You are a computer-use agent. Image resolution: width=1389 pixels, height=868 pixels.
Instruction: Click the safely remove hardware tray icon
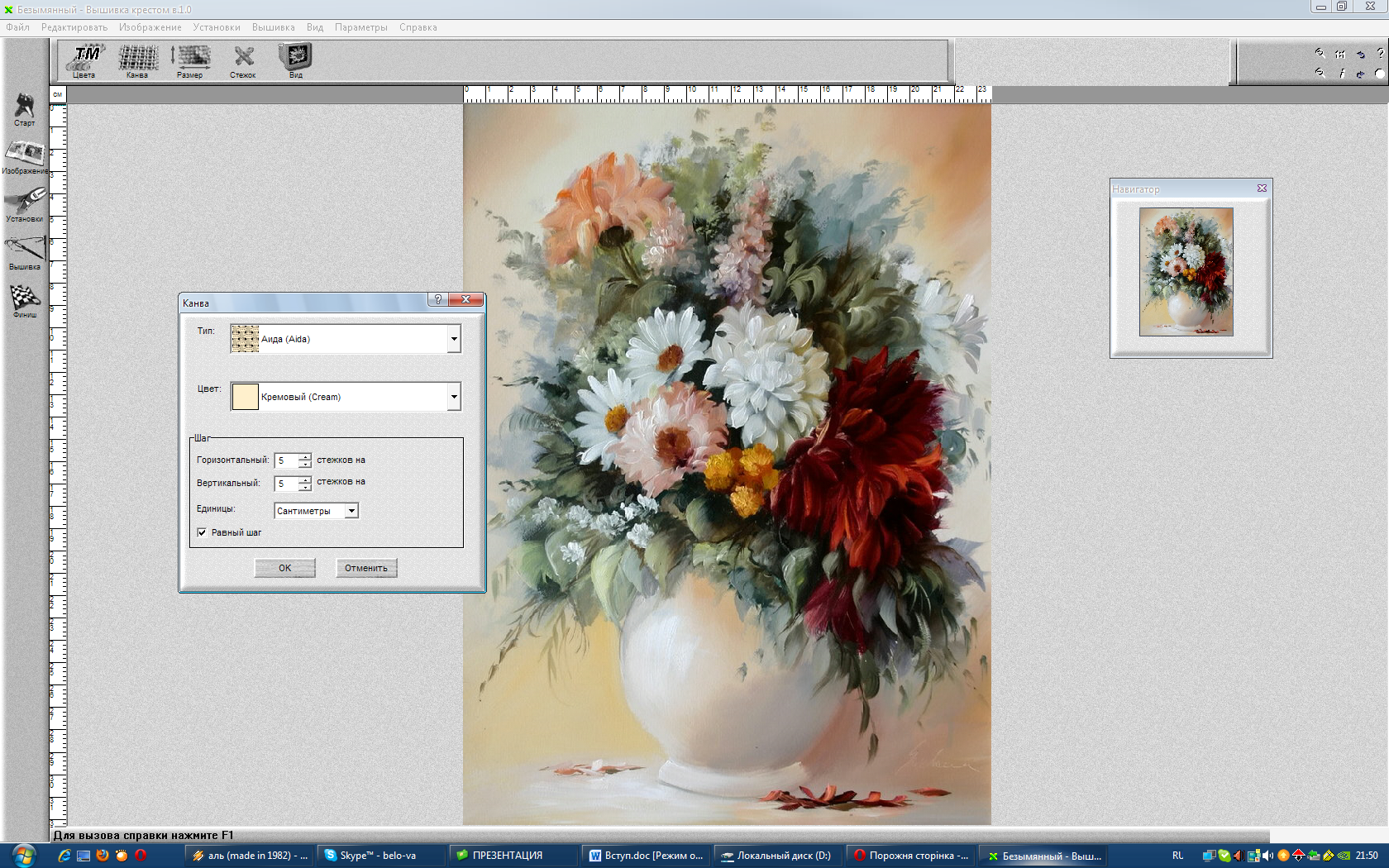click(x=1314, y=856)
